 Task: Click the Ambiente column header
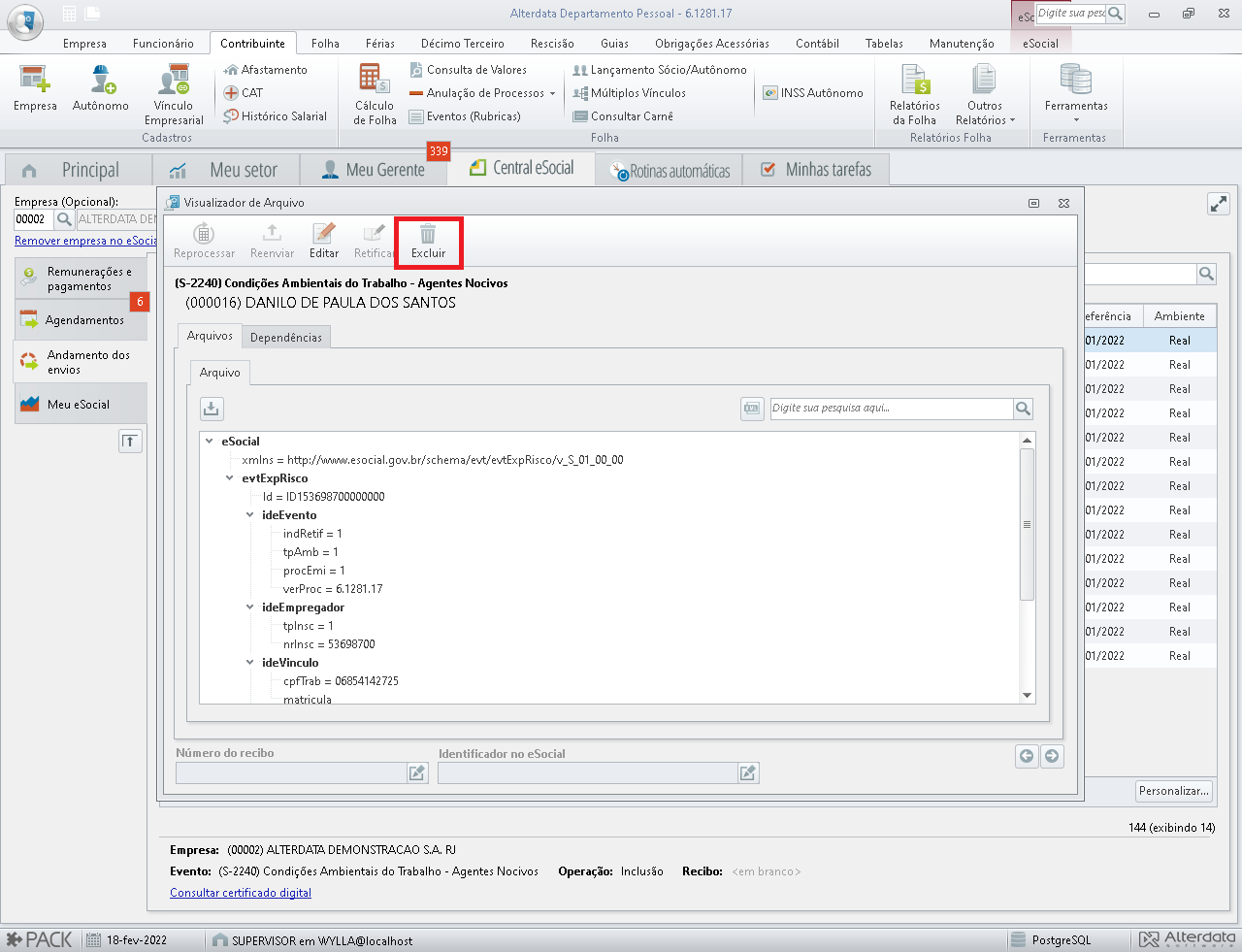(x=1179, y=316)
